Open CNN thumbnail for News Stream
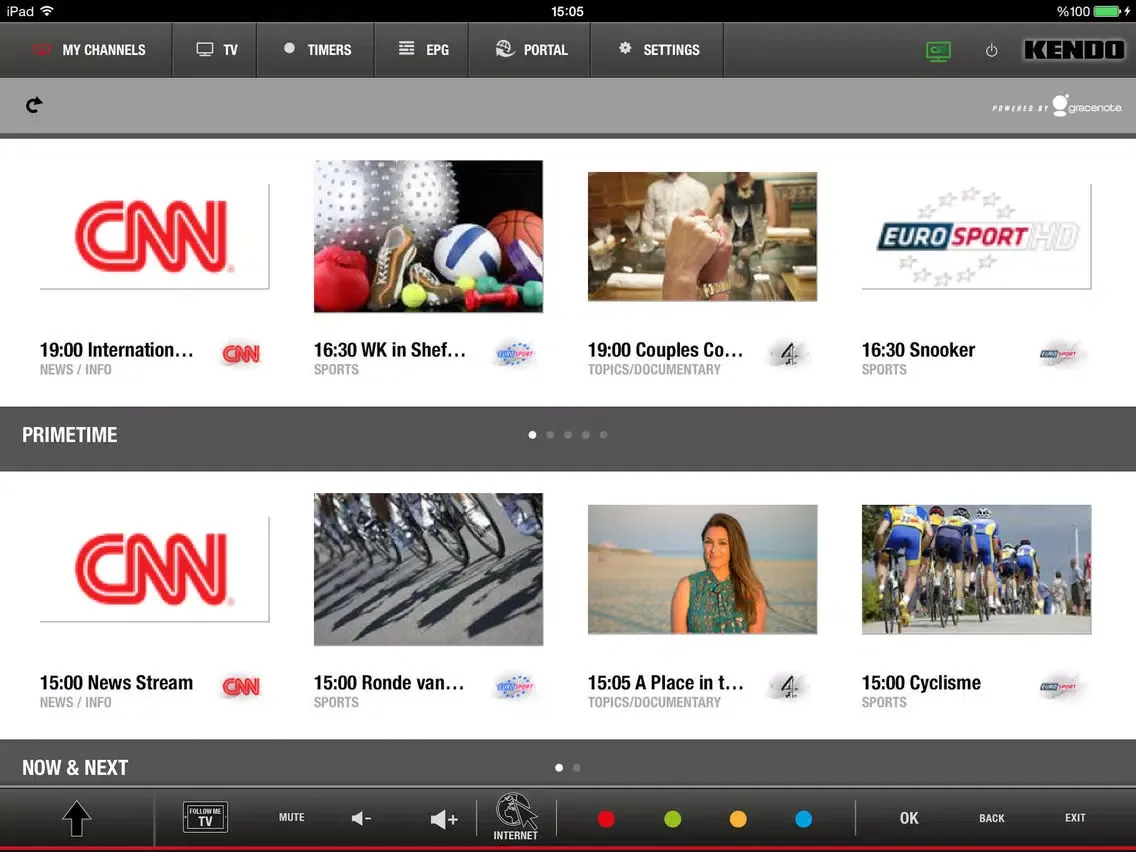1136x852 pixels. click(x=154, y=569)
